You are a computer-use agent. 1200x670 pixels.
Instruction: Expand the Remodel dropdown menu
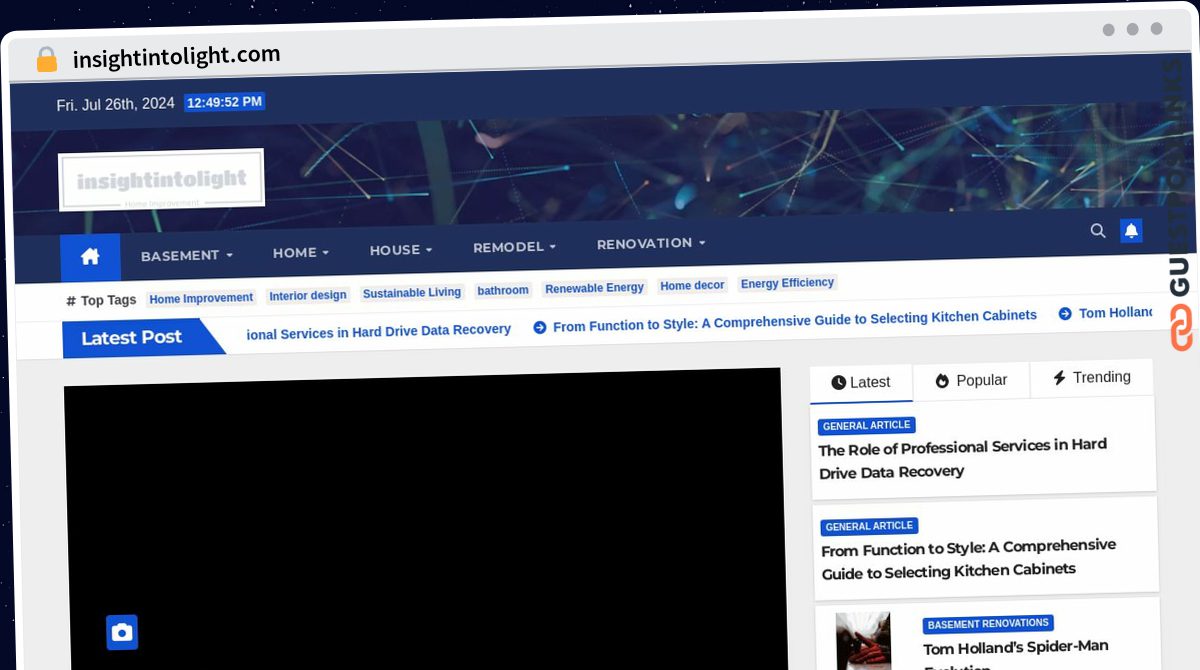tap(514, 247)
